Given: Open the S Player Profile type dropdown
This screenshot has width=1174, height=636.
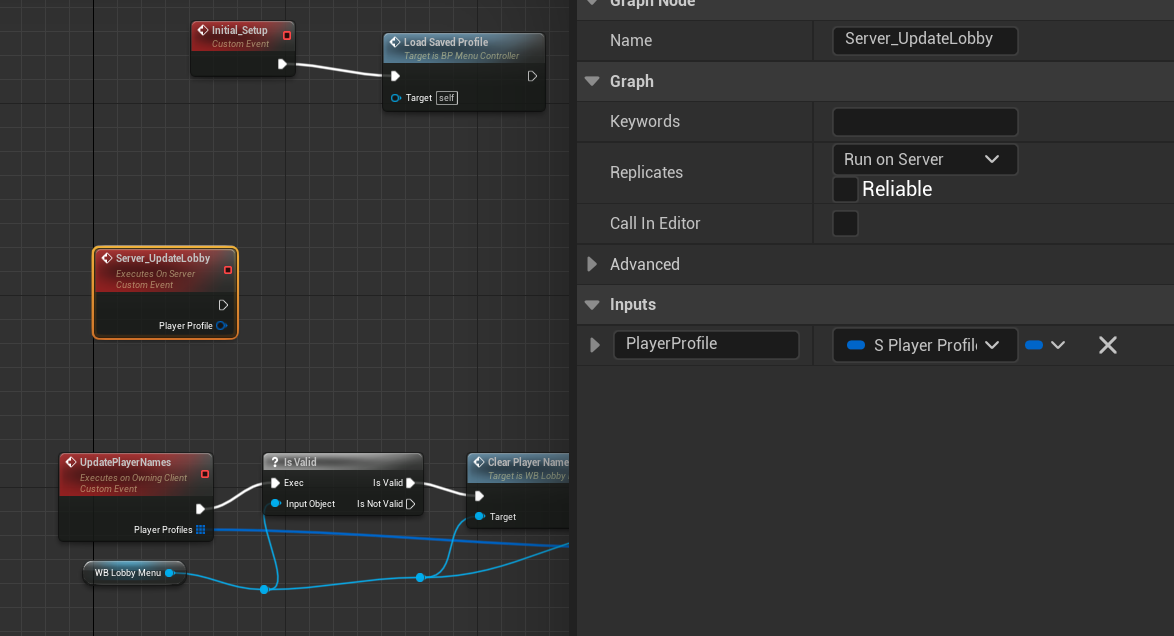Looking at the screenshot, I should [x=925, y=345].
